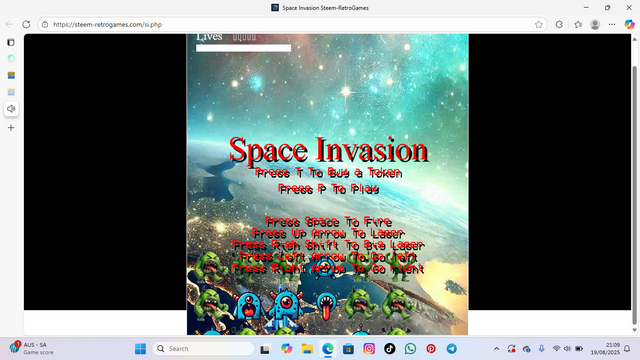Click the blue one-eyed monster with tongue

tap(327, 304)
